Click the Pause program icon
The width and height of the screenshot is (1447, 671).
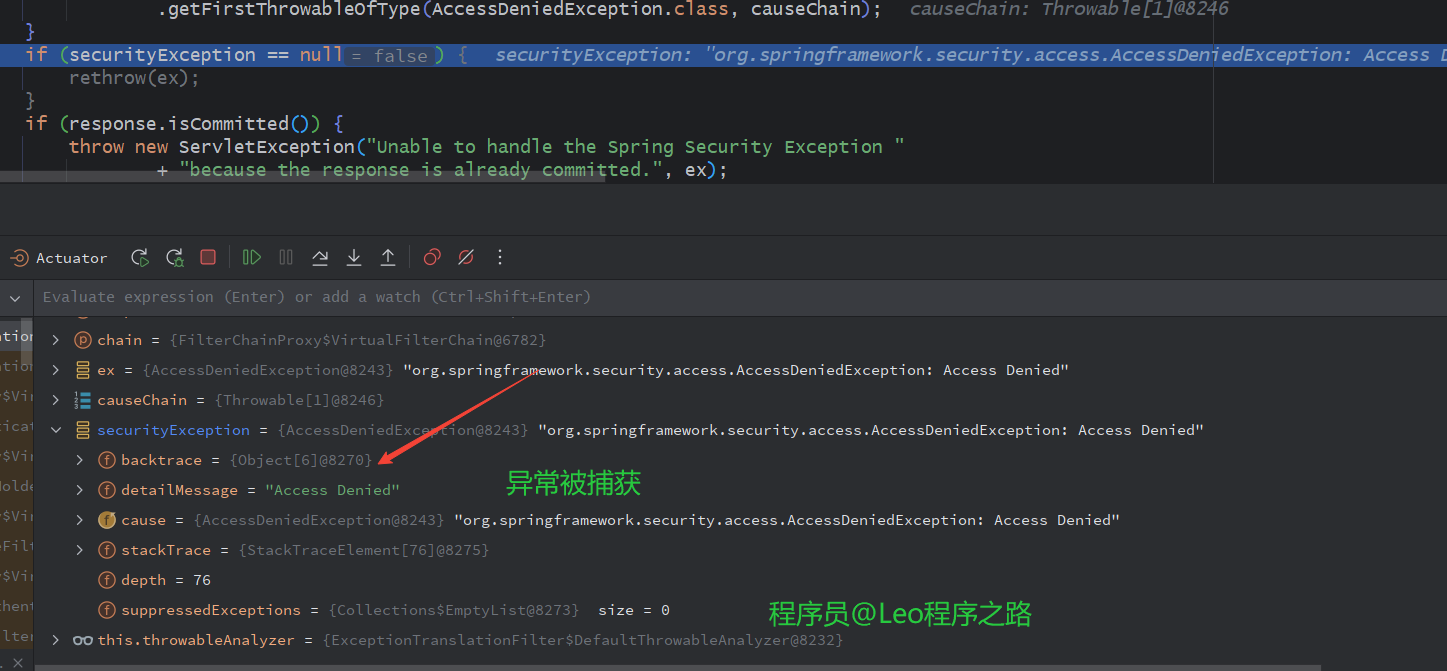click(x=286, y=257)
